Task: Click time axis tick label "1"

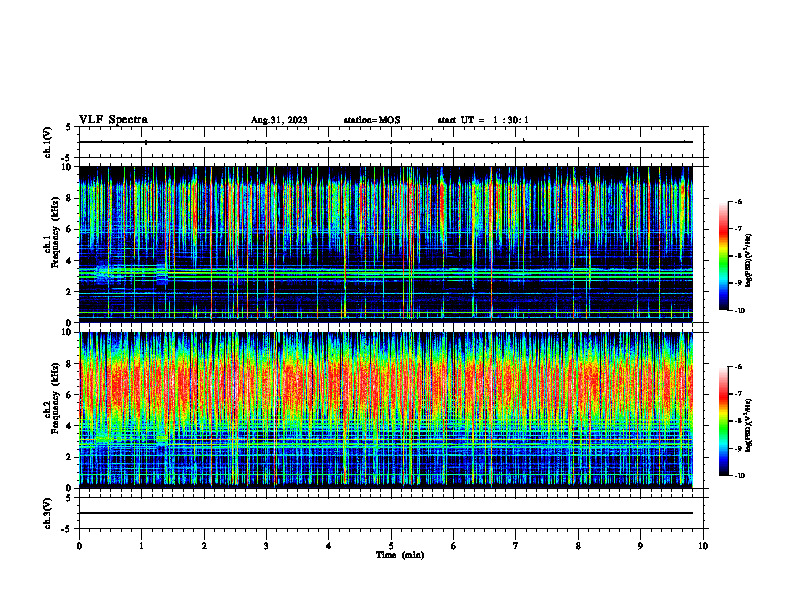Action: pyautogui.click(x=141, y=546)
